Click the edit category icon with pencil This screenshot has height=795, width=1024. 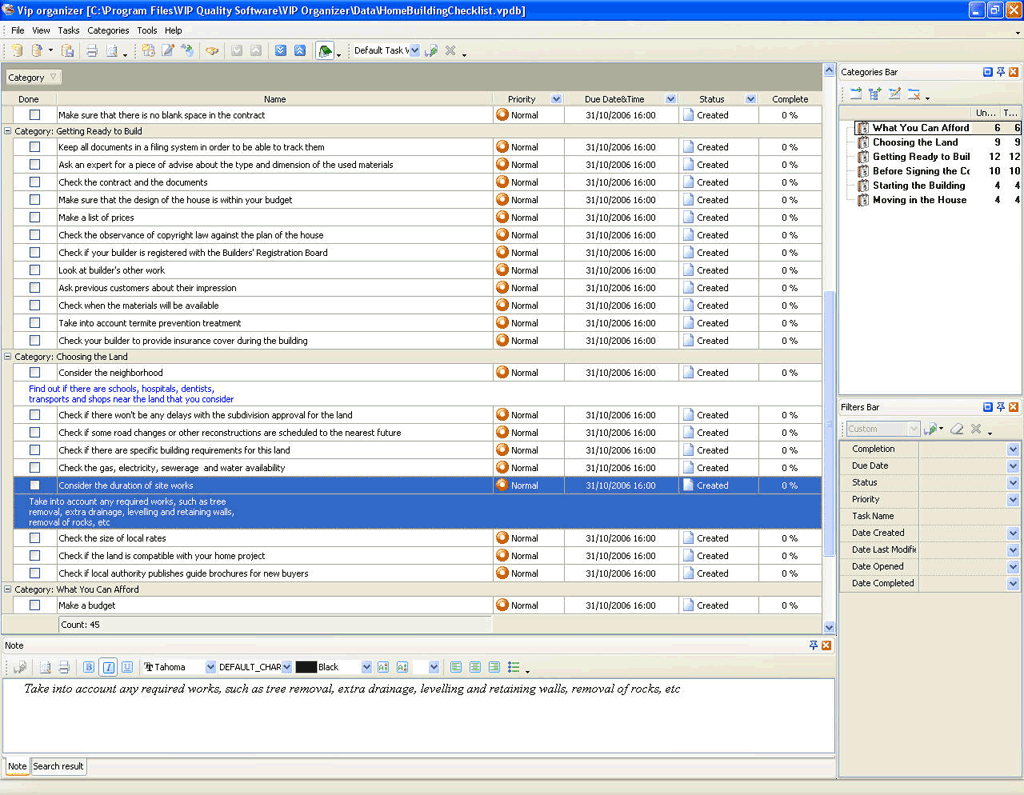click(x=895, y=94)
